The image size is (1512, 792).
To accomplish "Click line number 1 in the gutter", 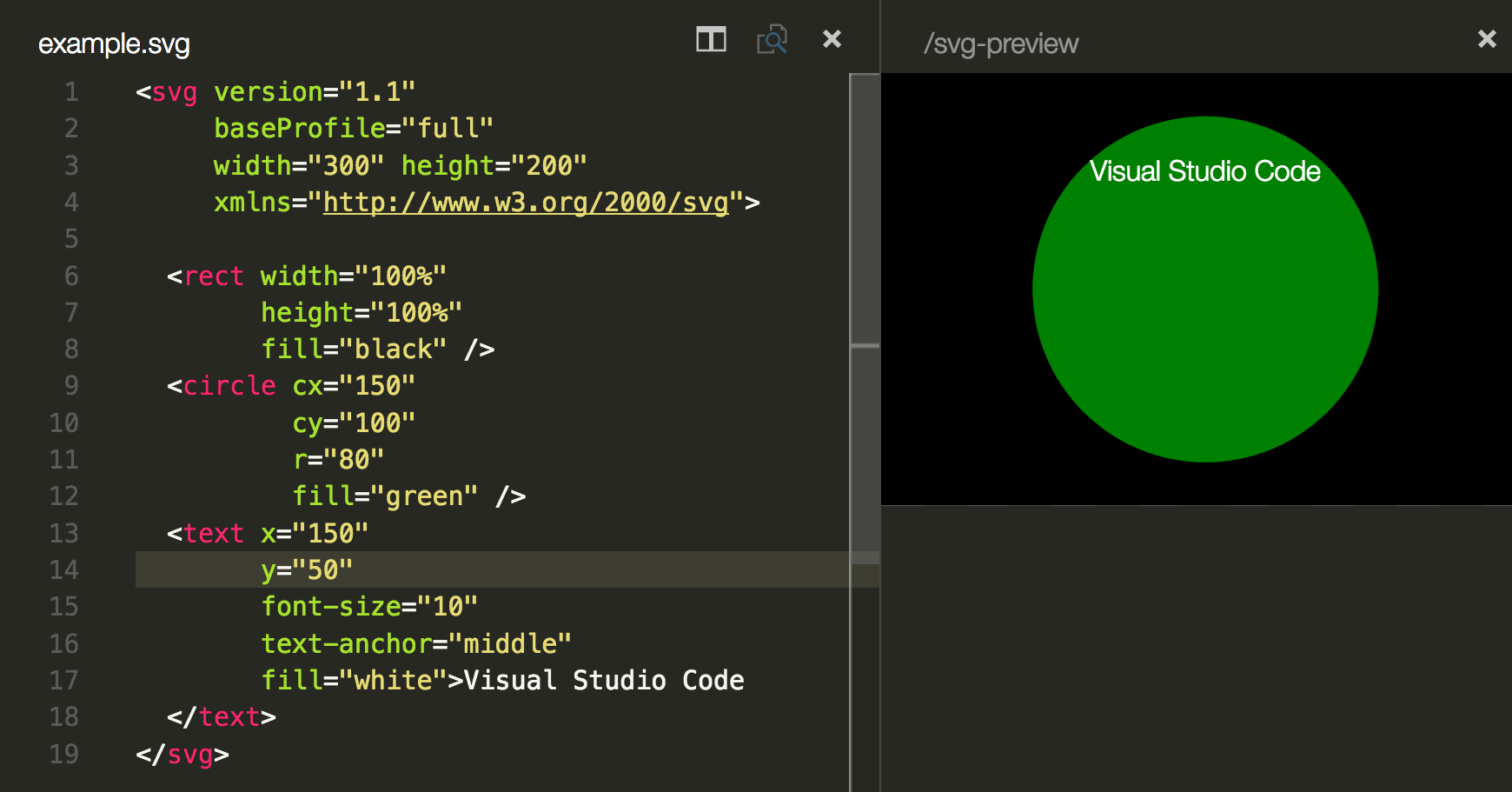I will click(71, 91).
